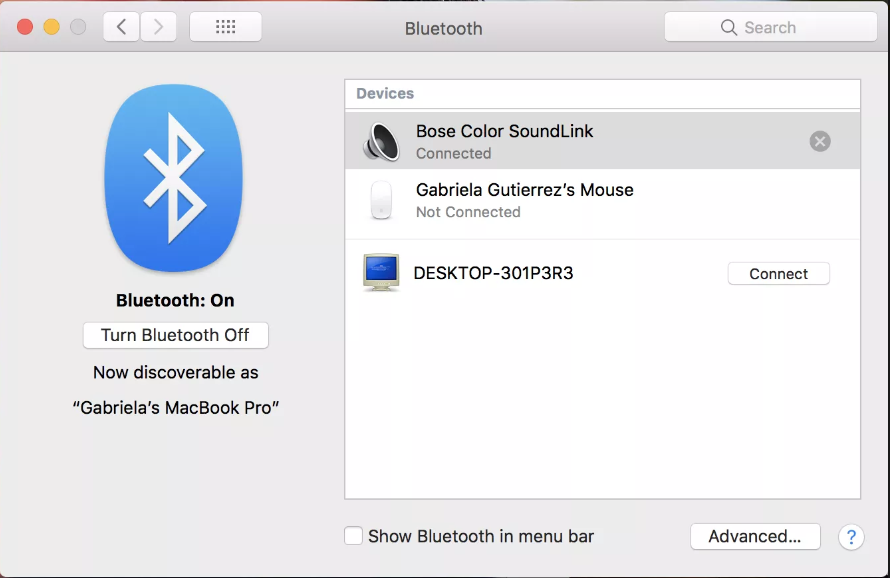Click the Bose speaker device icon
This screenshot has height=578, width=890.
381,141
